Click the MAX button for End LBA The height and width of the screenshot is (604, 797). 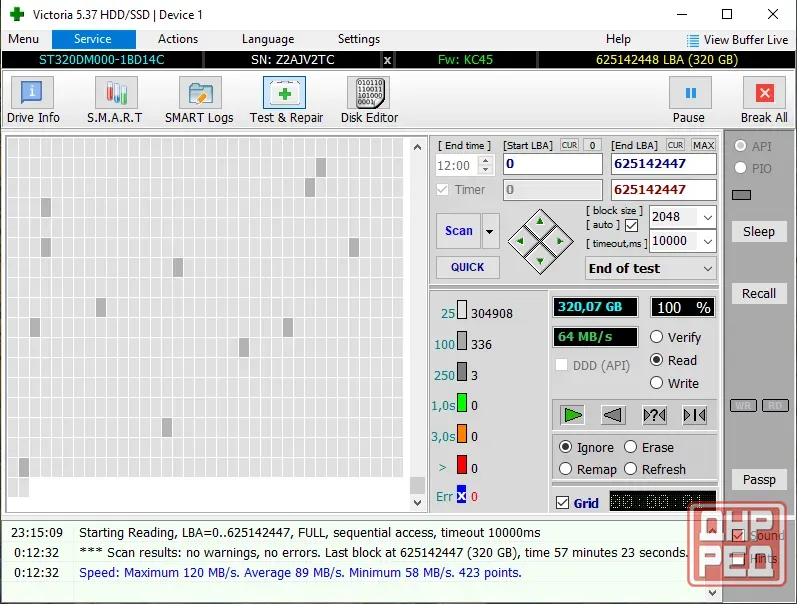703,145
